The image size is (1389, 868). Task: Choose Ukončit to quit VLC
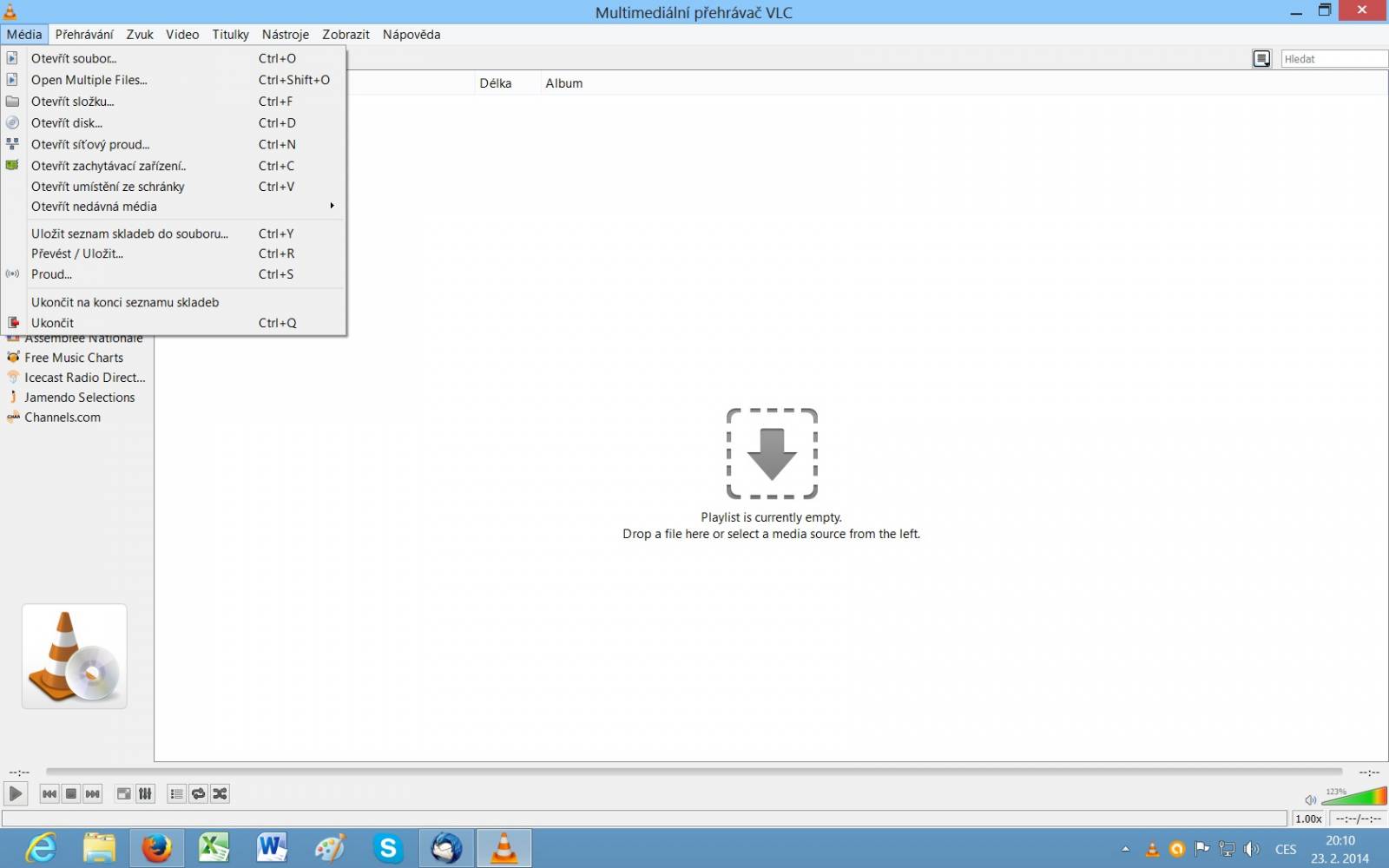[x=174, y=323]
